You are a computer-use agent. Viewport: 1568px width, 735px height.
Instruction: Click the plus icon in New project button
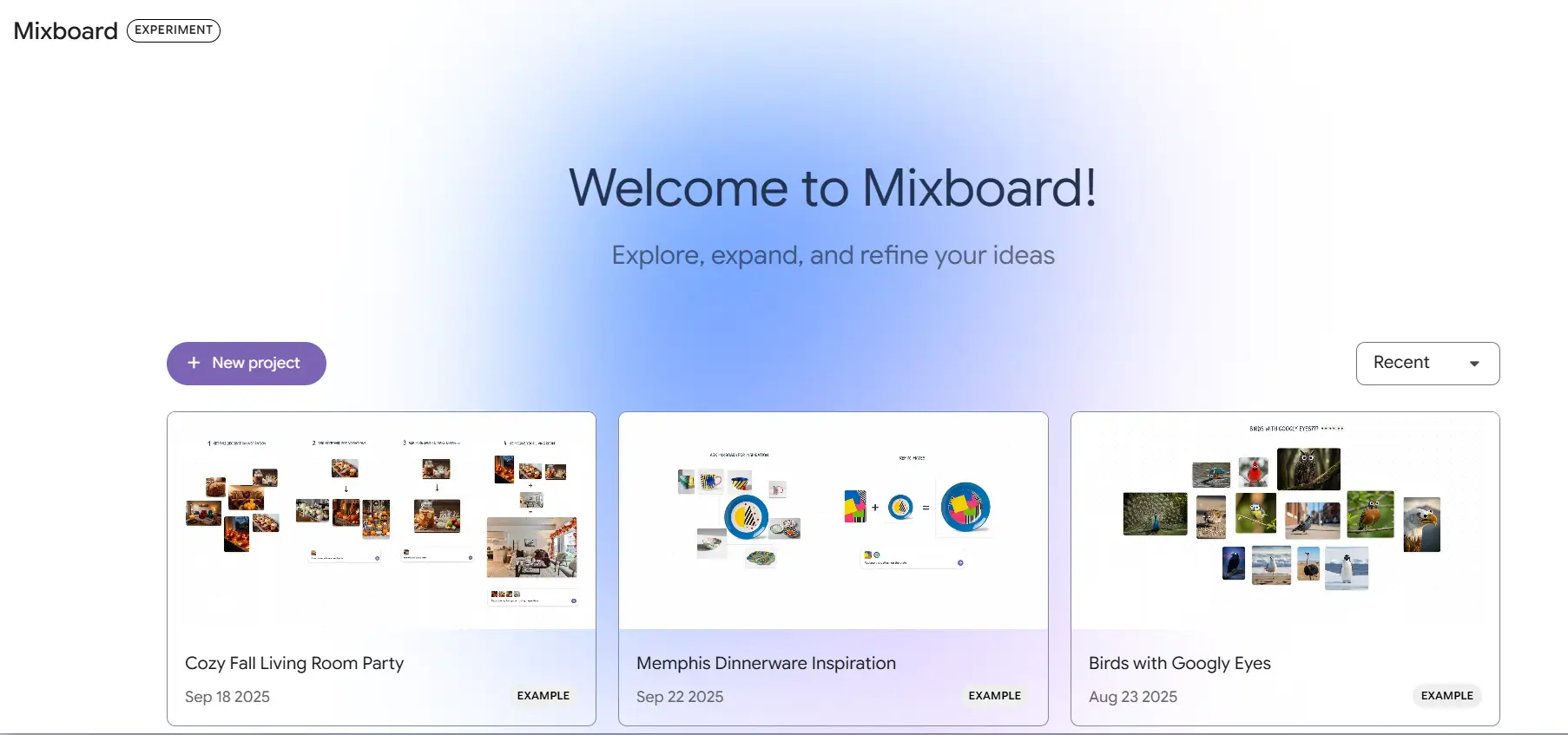[194, 363]
